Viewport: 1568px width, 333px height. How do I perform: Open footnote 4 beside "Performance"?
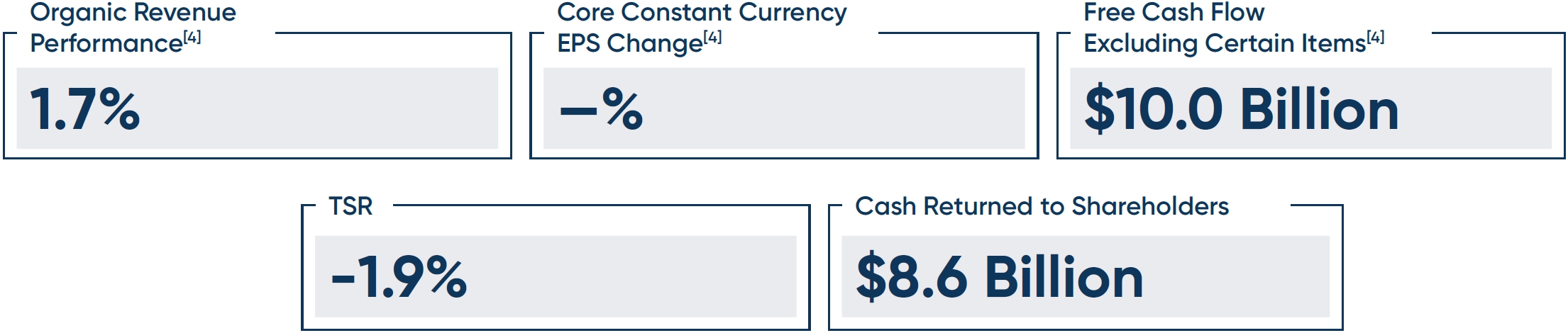pos(192,37)
